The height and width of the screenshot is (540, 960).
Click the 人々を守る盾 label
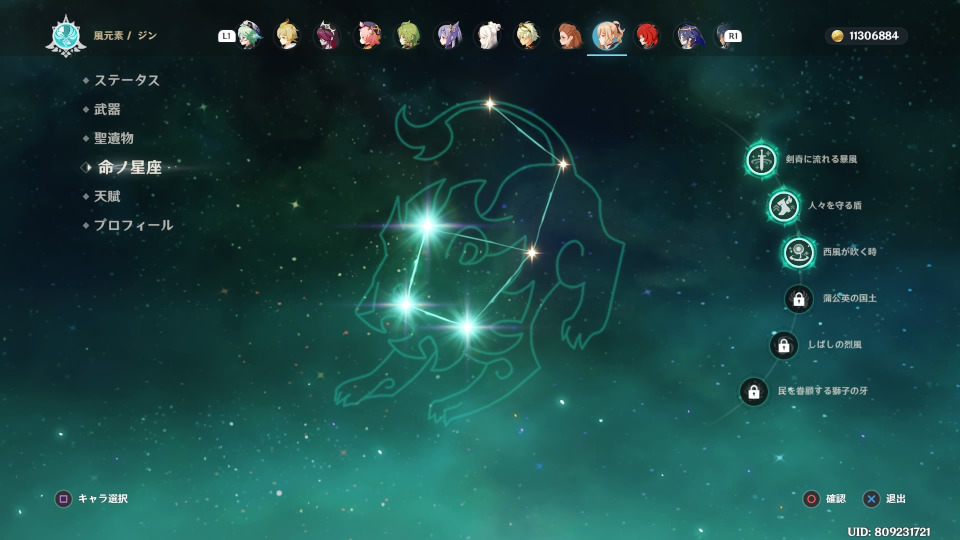click(834, 206)
